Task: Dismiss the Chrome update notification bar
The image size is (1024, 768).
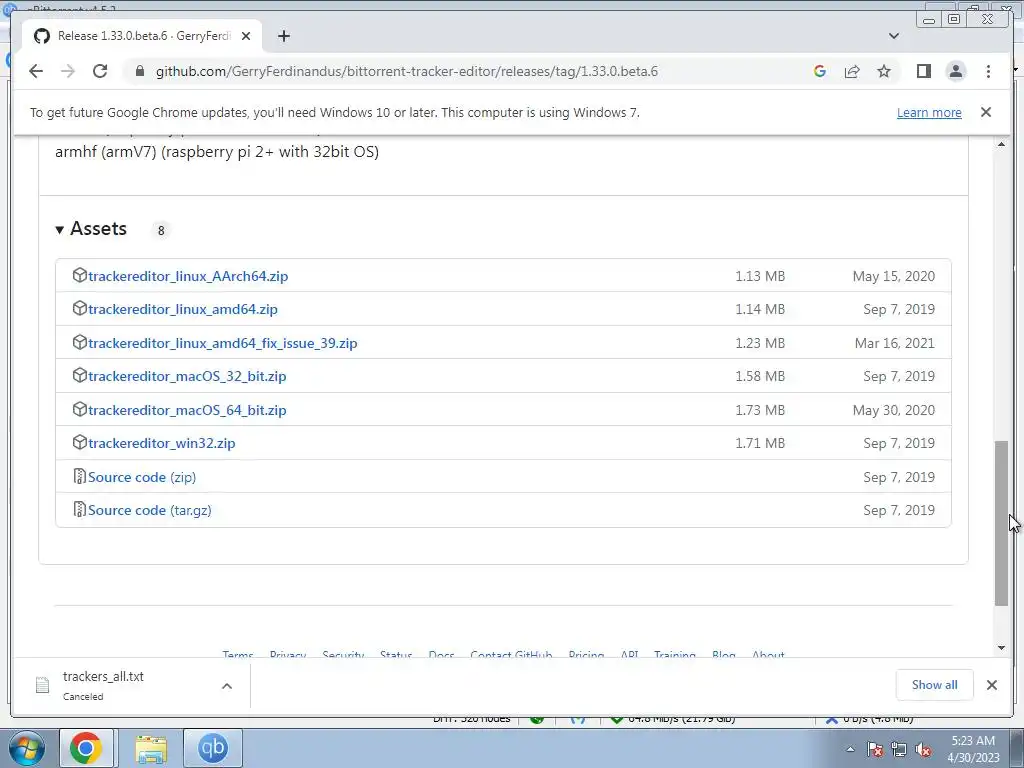Action: click(986, 112)
